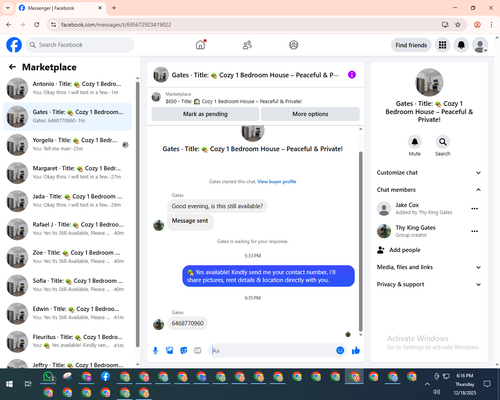Open the Zoe conversation
The height and width of the screenshot is (400, 500).
pos(68,257)
